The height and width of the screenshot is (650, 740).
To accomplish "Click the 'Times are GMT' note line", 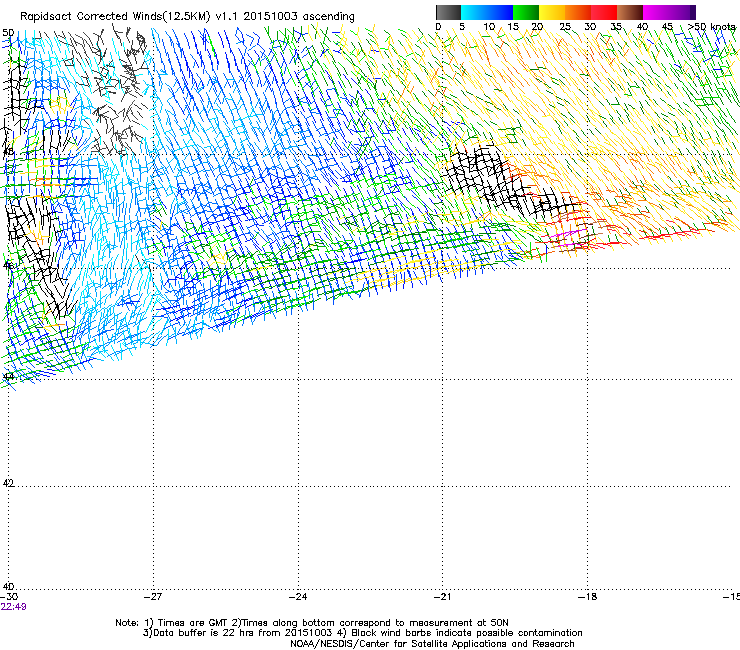I will coord(311,623).
